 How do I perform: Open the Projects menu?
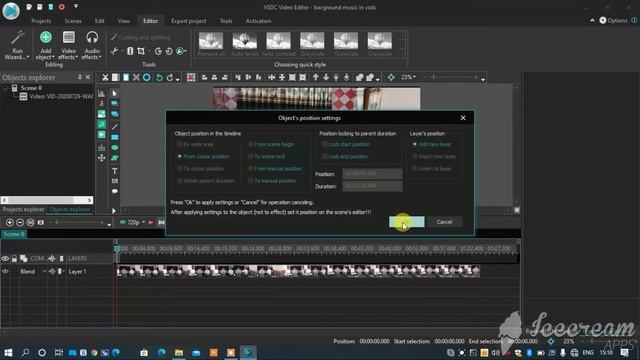[x=41, y=21]
